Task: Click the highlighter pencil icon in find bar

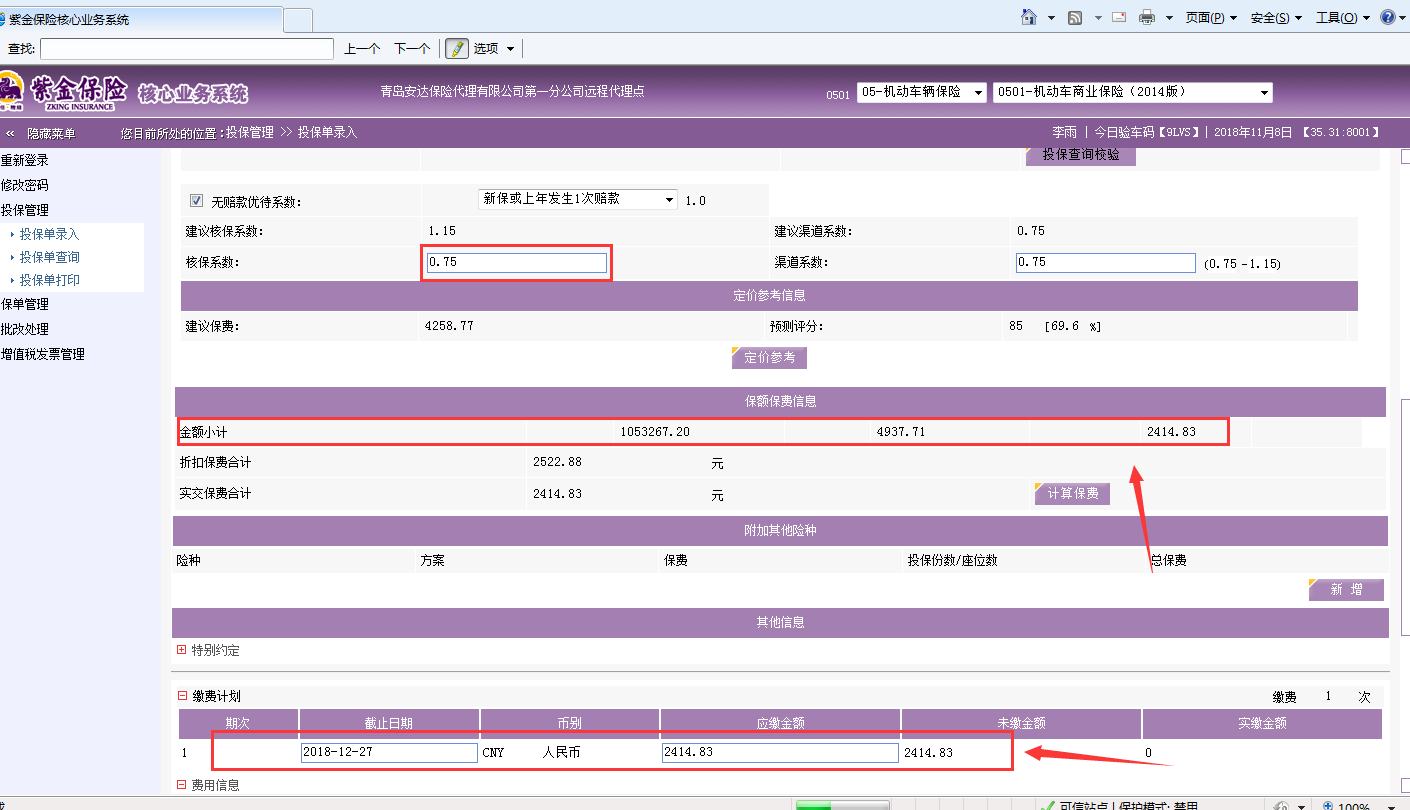Action: [x=457, y=48]
